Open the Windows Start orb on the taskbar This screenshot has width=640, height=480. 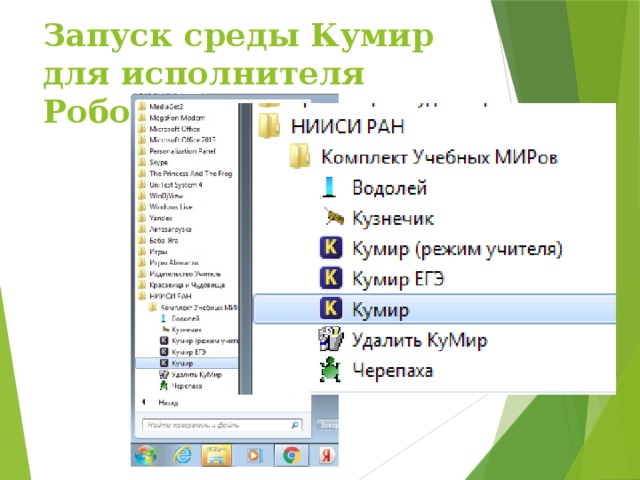146,455
